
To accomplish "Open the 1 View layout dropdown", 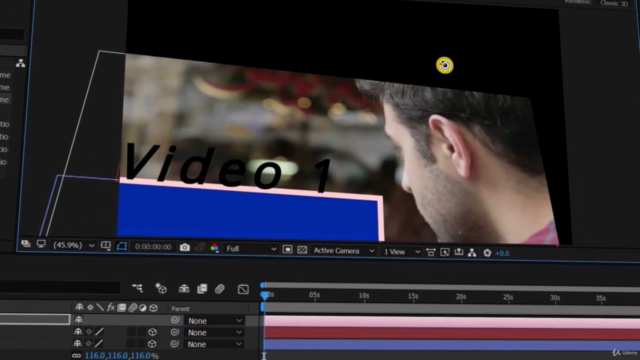I will pos(402,252).
